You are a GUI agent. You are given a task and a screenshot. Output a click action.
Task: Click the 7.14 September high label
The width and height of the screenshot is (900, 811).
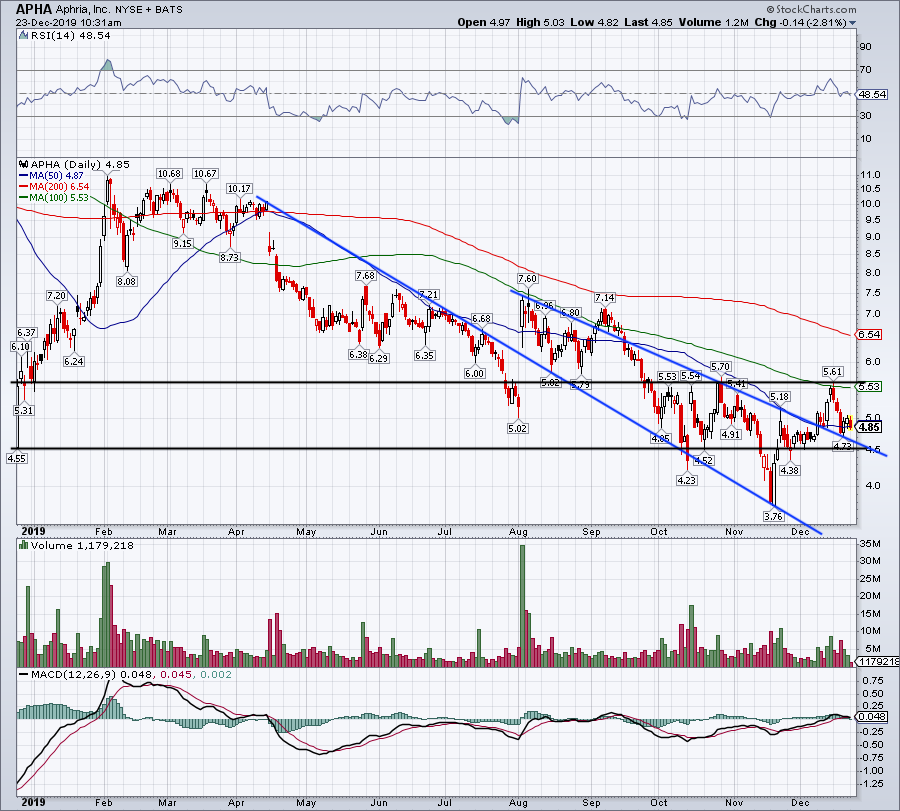click(605, 297)
